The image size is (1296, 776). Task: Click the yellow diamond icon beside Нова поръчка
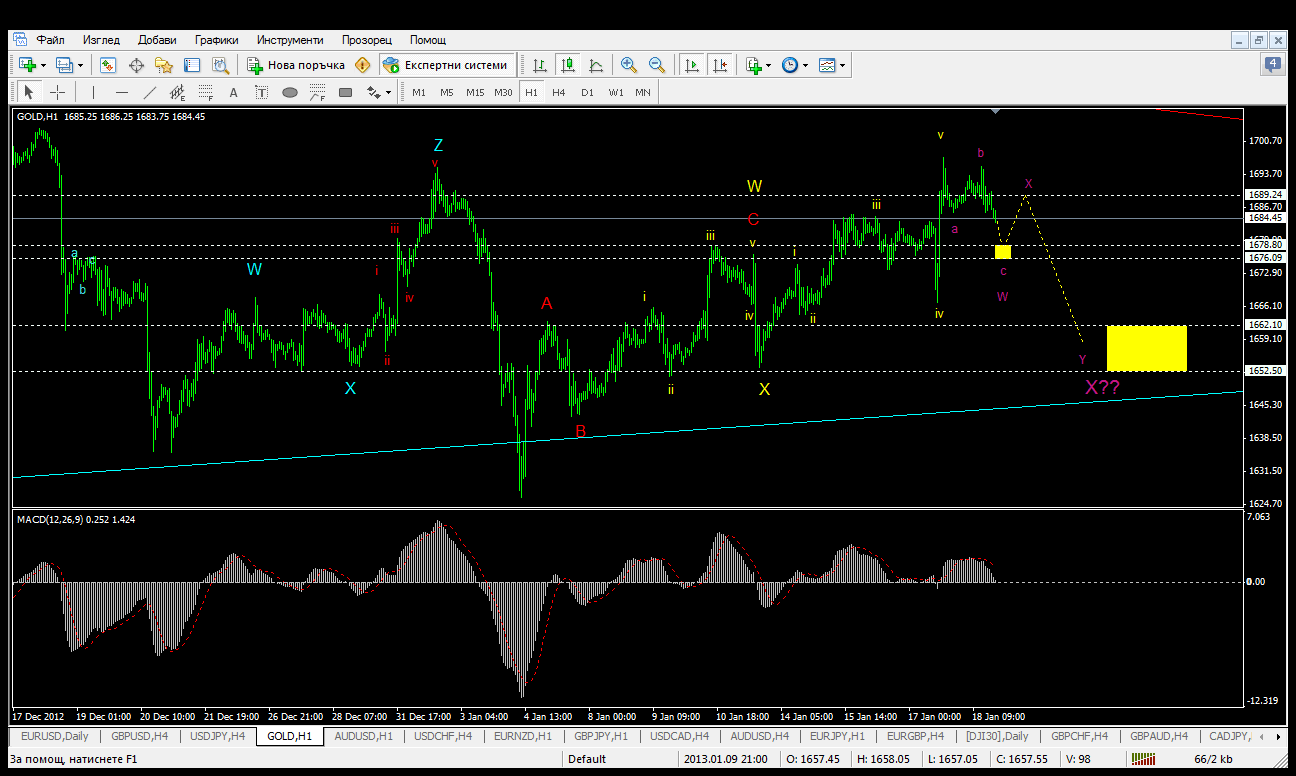click(x=362, y=65)
